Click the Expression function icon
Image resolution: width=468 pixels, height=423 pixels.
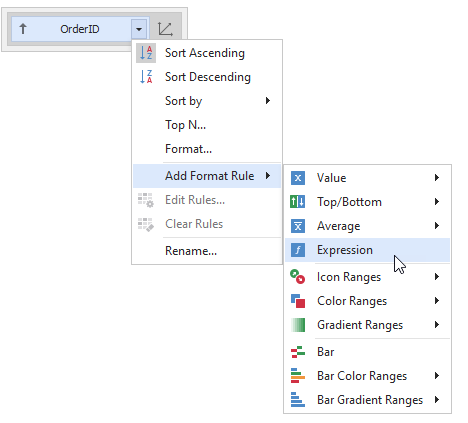(298, 250)
